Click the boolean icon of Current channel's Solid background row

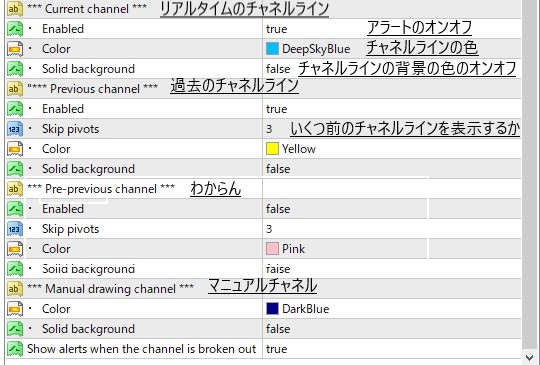(x=15, y=69)
